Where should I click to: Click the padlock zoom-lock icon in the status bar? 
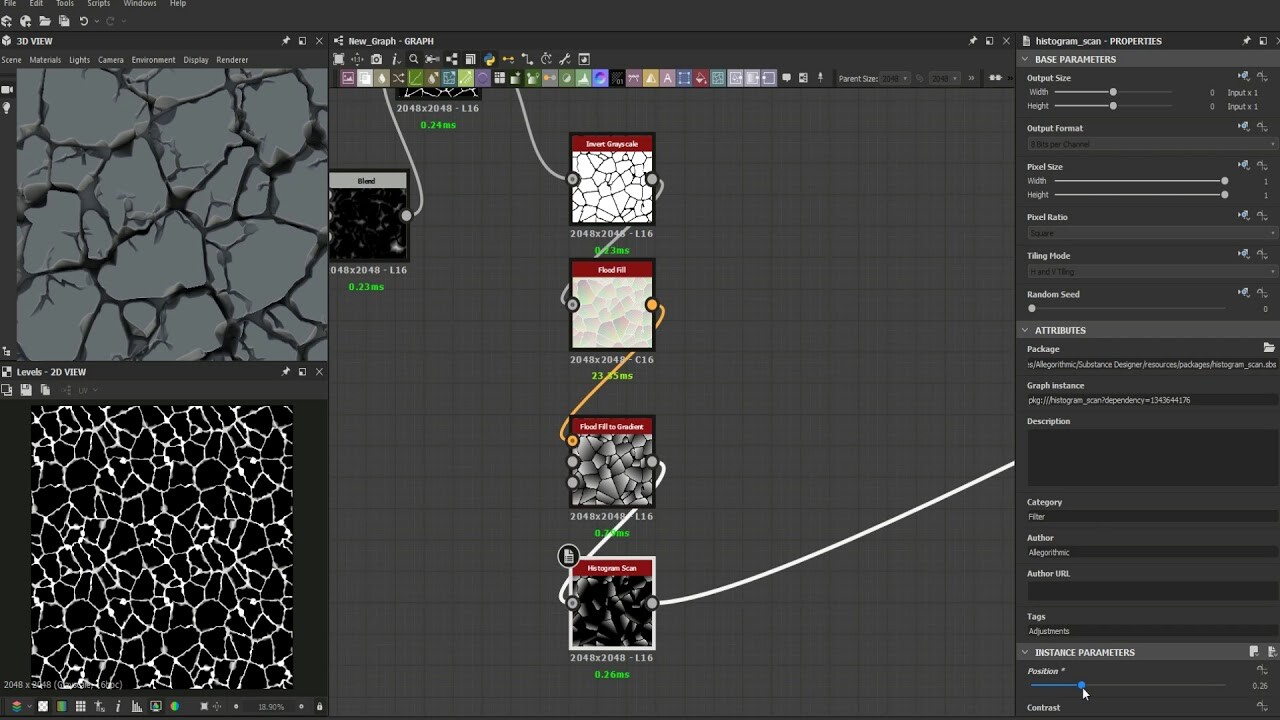[320, 706]
